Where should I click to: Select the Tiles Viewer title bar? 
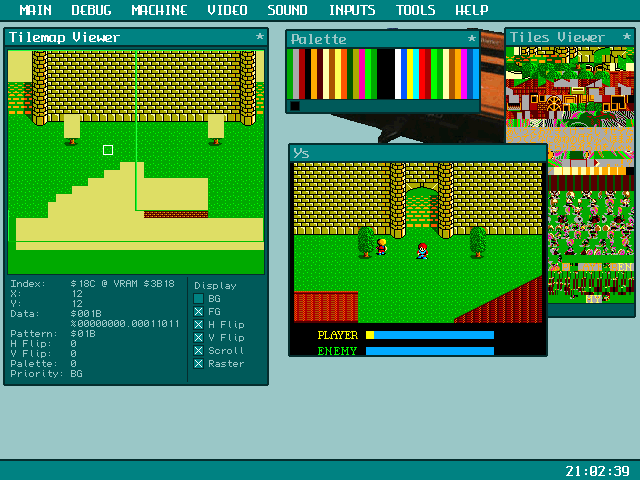pos(570,37)
